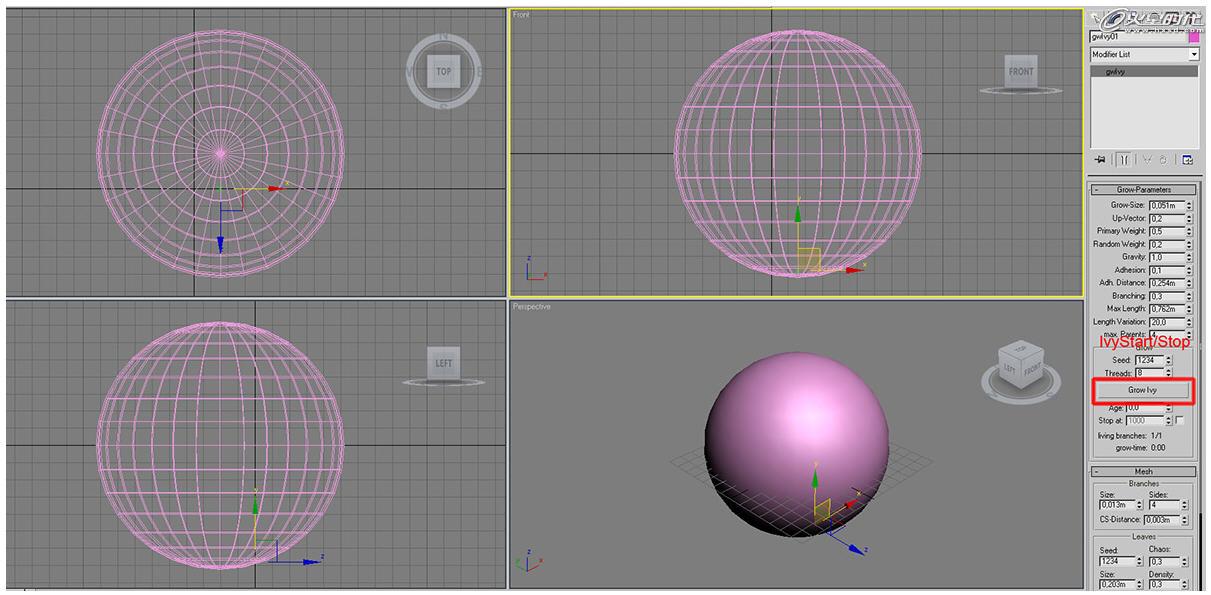Click the Adhesion spinner arrows
This screenshot has width=1211, height=595.
click(x=1189, y=270)
